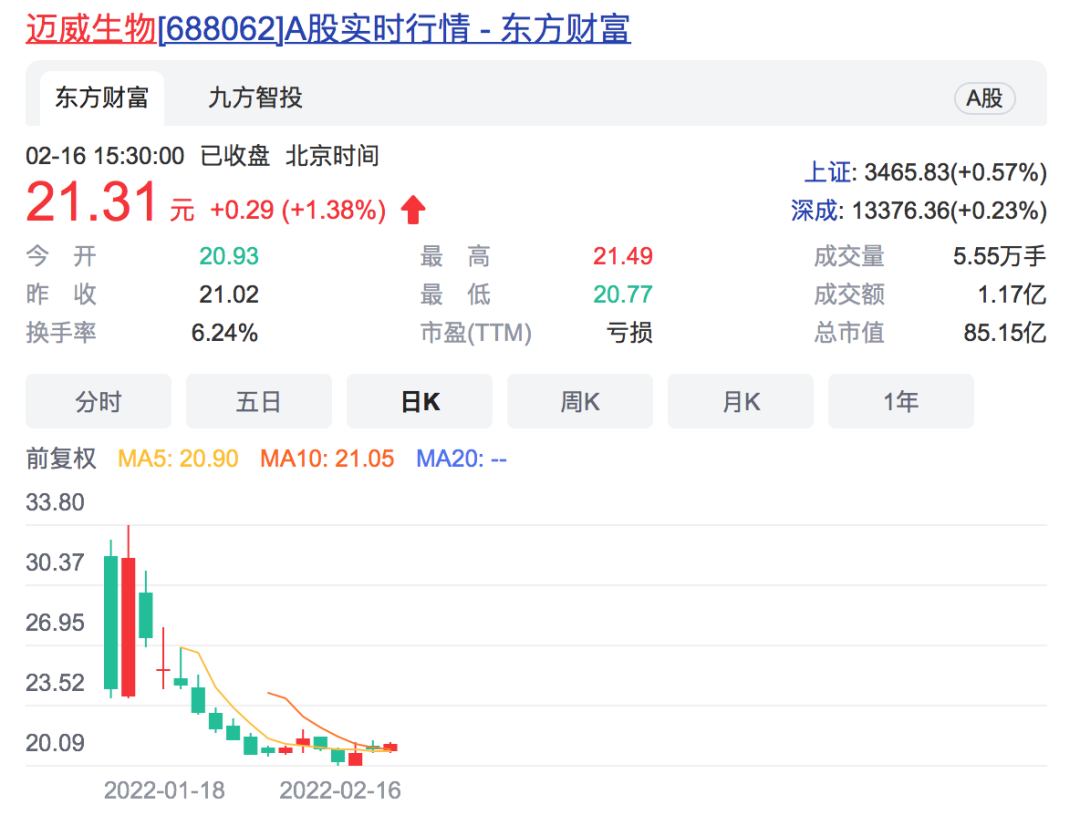Select the 日K daily candlestick tab
The width and height of the screenshot is (1080, 815).
tap(419, 402)
